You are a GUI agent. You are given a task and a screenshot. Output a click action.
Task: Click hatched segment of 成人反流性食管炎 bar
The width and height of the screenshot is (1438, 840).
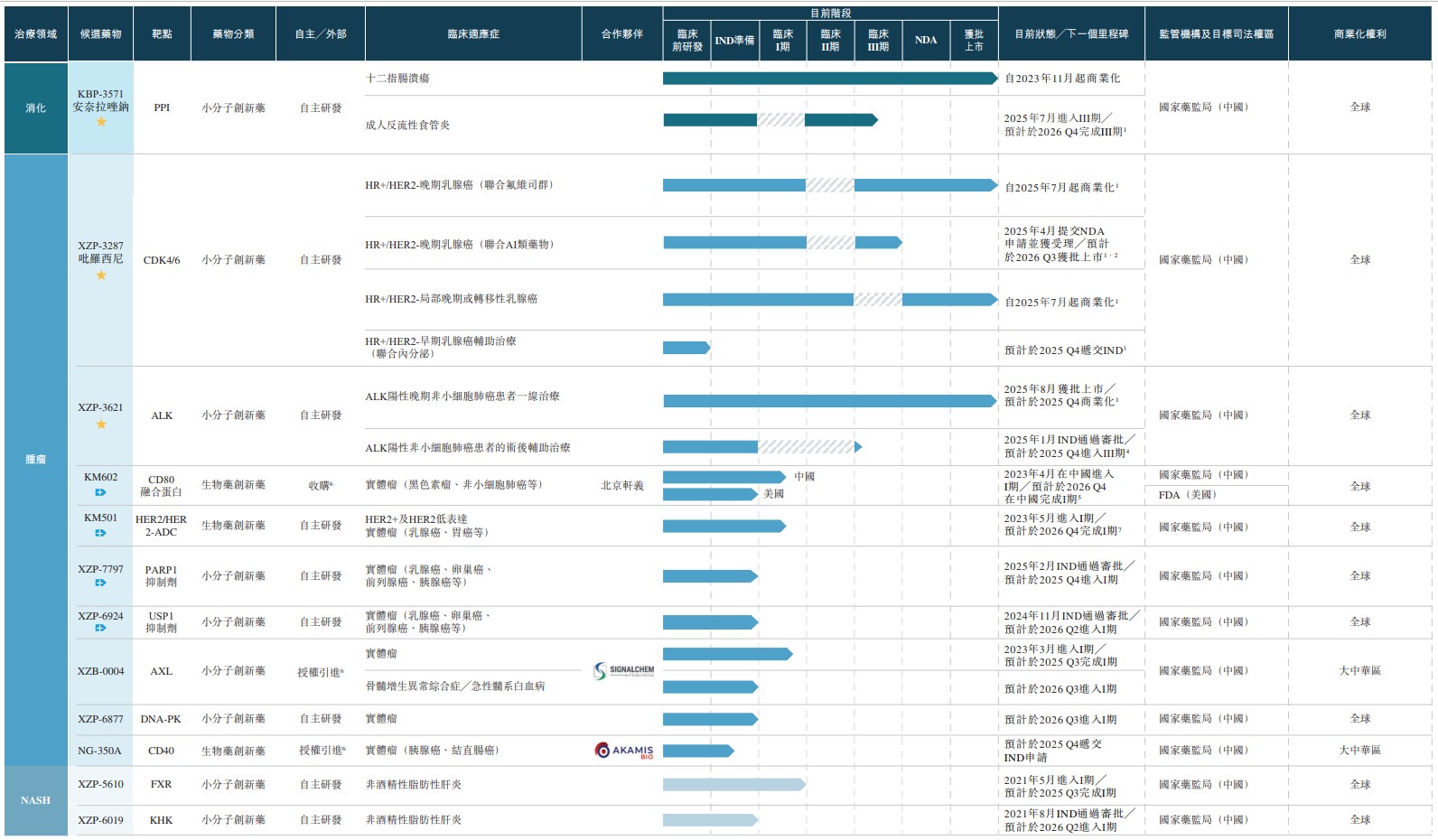tap(780, 120)
